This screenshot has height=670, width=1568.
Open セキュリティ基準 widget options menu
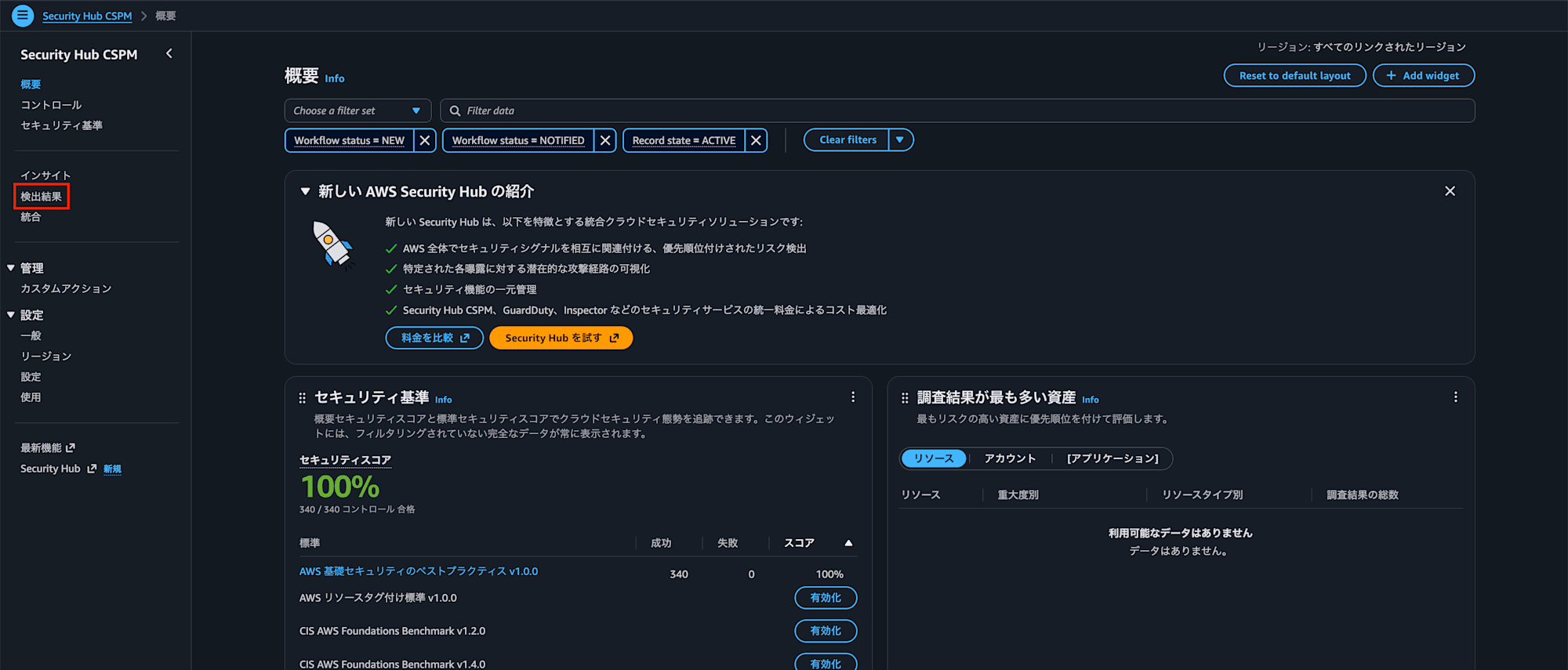(x=853, y=397)
